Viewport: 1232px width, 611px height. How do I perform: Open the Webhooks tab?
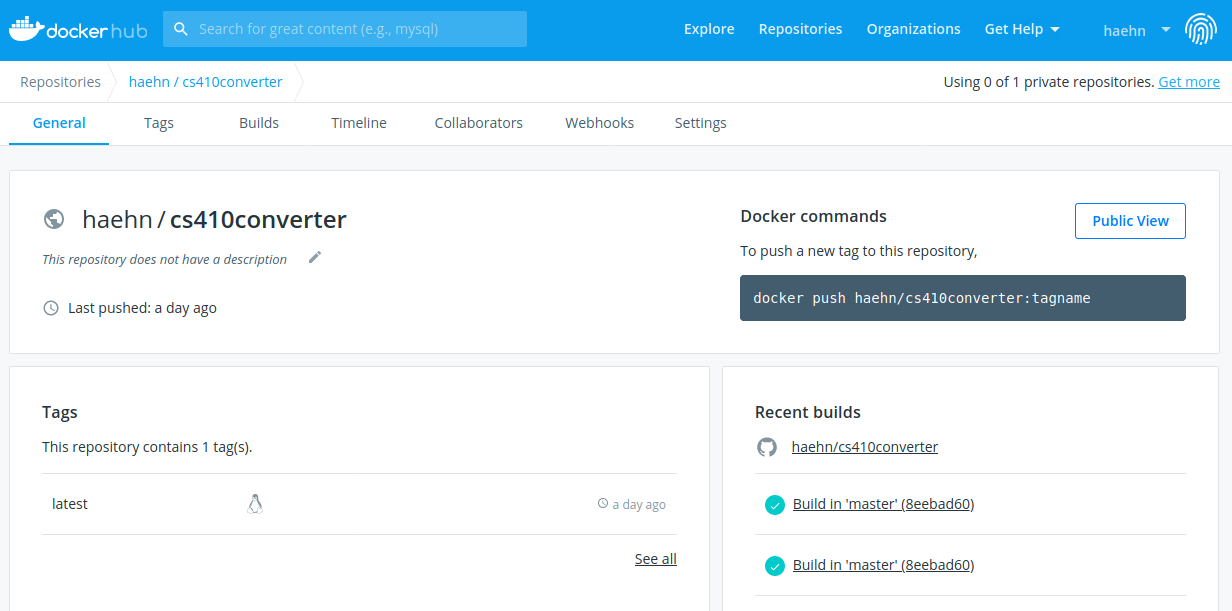600,123
